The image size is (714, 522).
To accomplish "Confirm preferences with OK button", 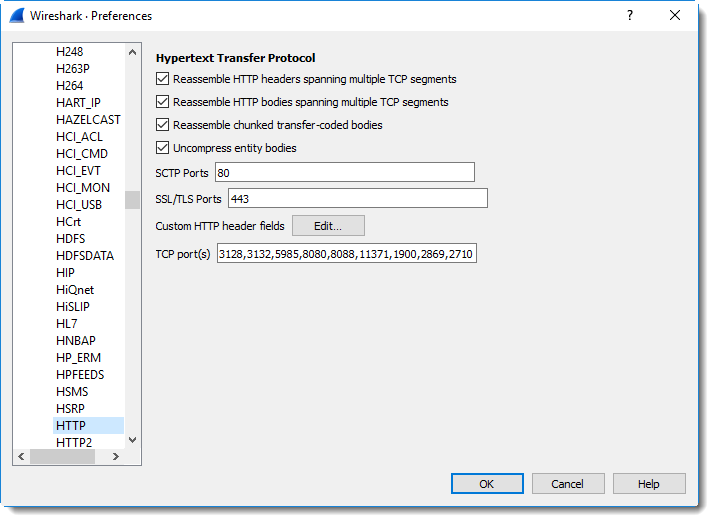I will tap(487, 484).
